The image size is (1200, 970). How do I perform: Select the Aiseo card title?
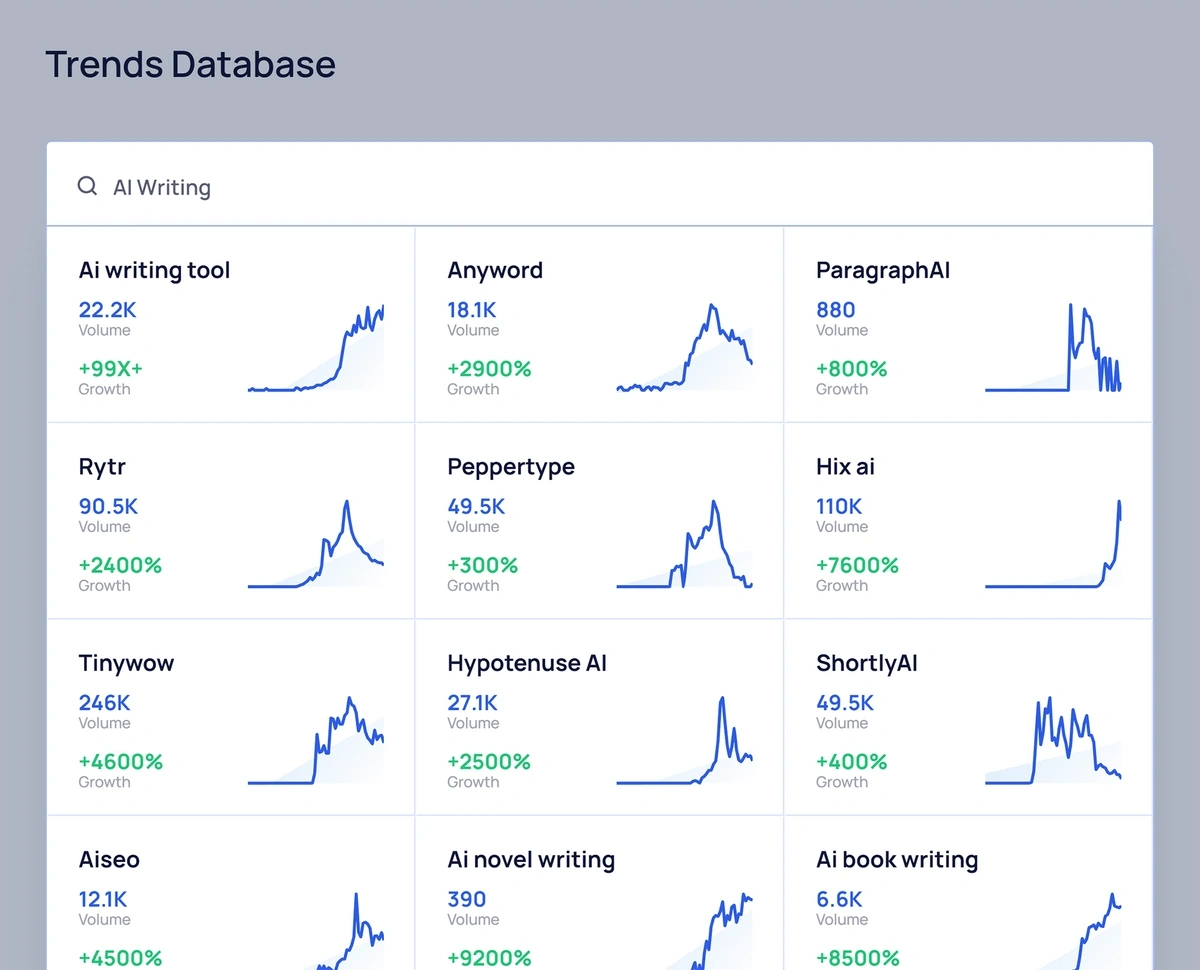109,860
